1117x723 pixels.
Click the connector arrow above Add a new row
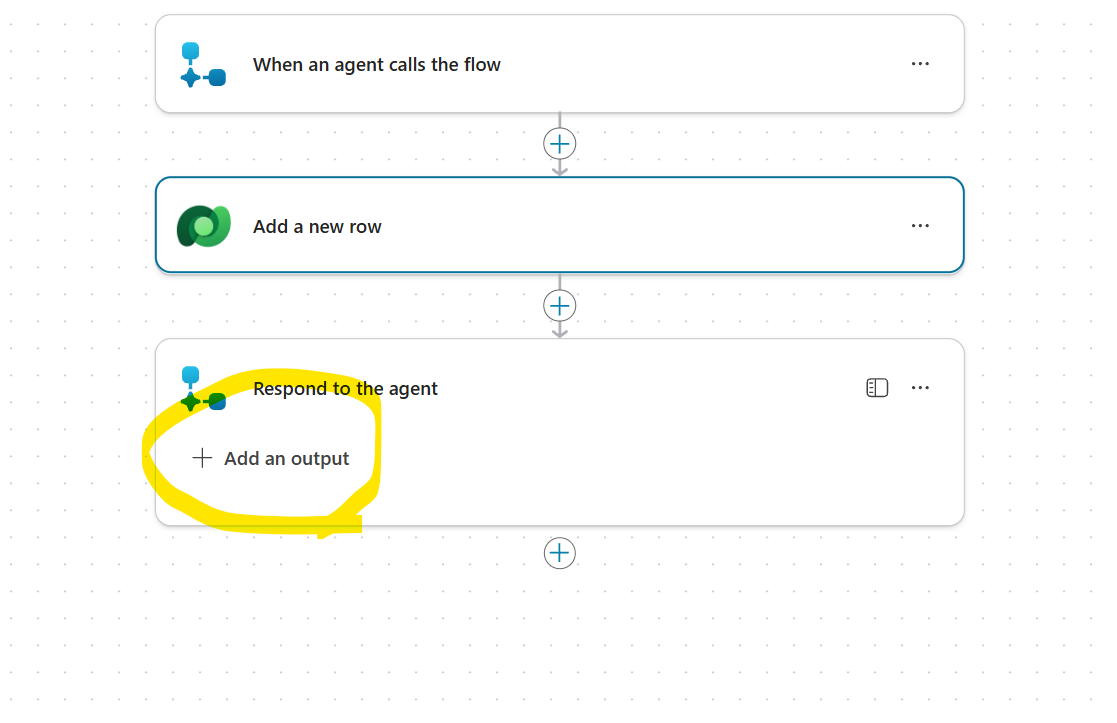click(560, 169)
